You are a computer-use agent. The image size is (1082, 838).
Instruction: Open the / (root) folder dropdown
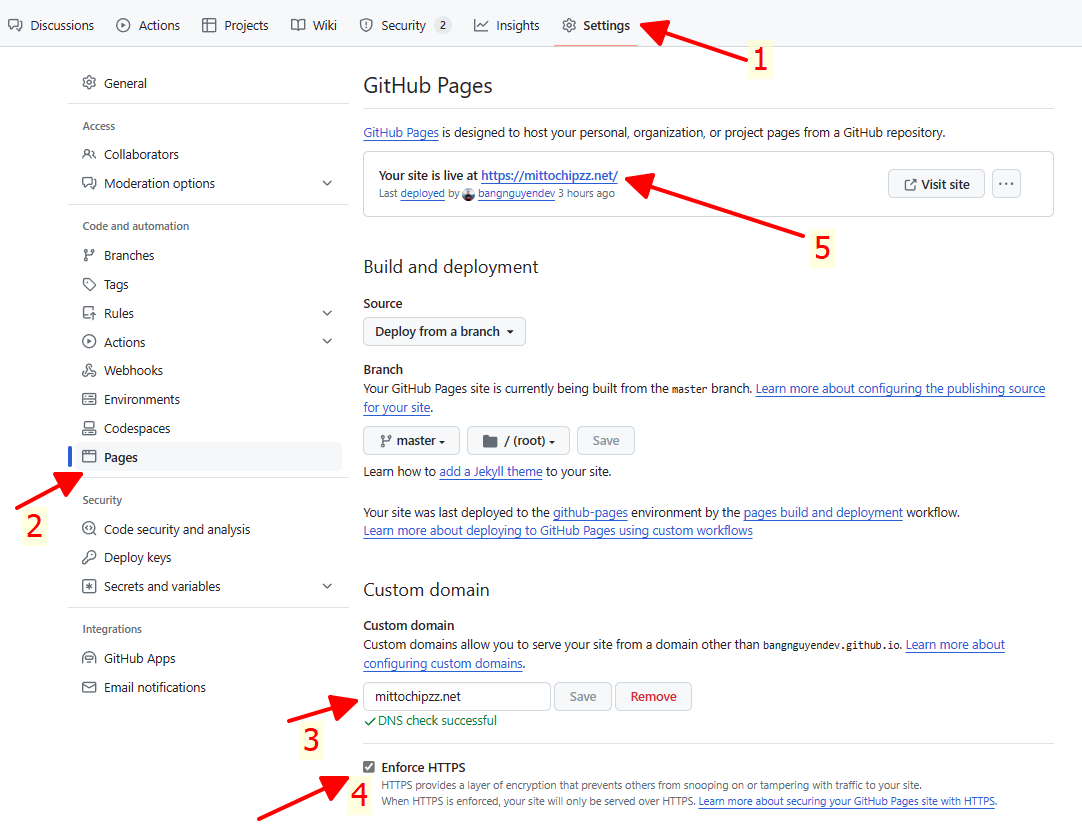(518, 440)
